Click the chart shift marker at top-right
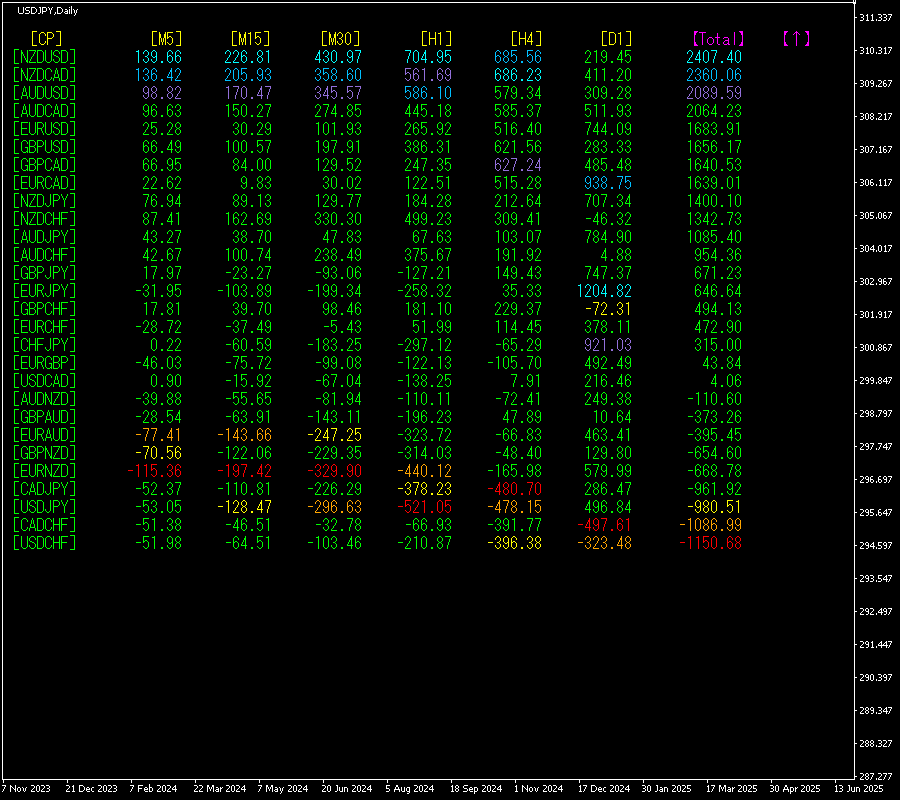 854,3
